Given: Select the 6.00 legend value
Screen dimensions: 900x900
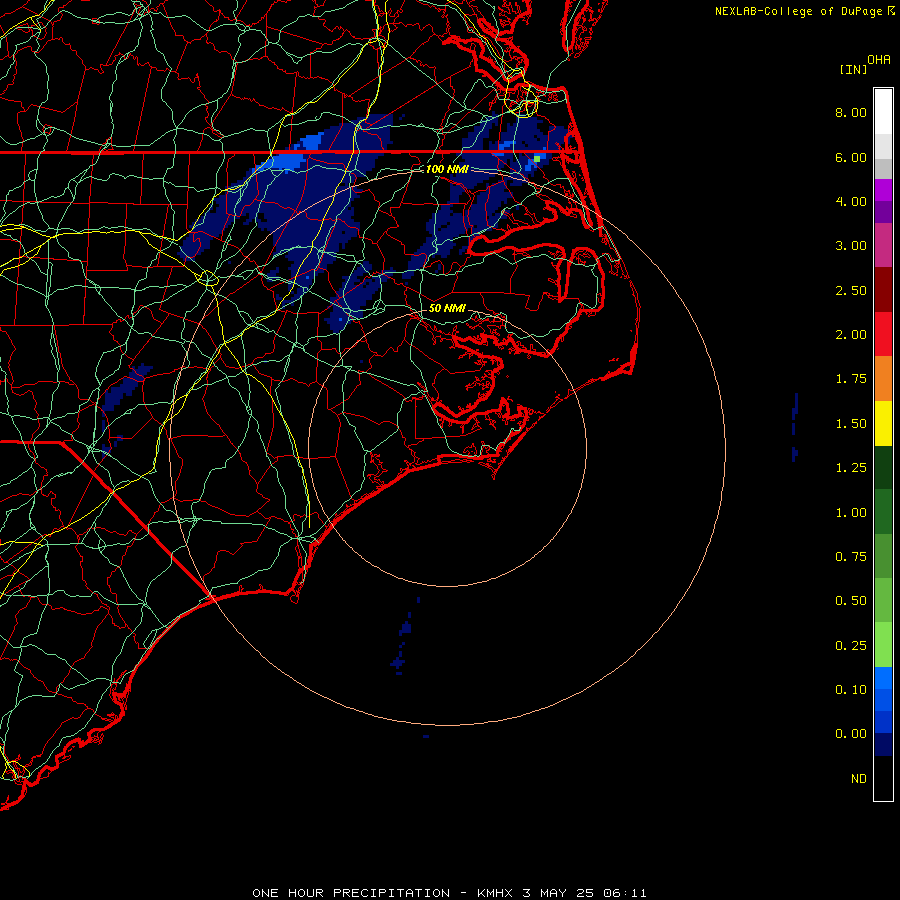Looking at the screenshot, I should (x=851, y=157).
